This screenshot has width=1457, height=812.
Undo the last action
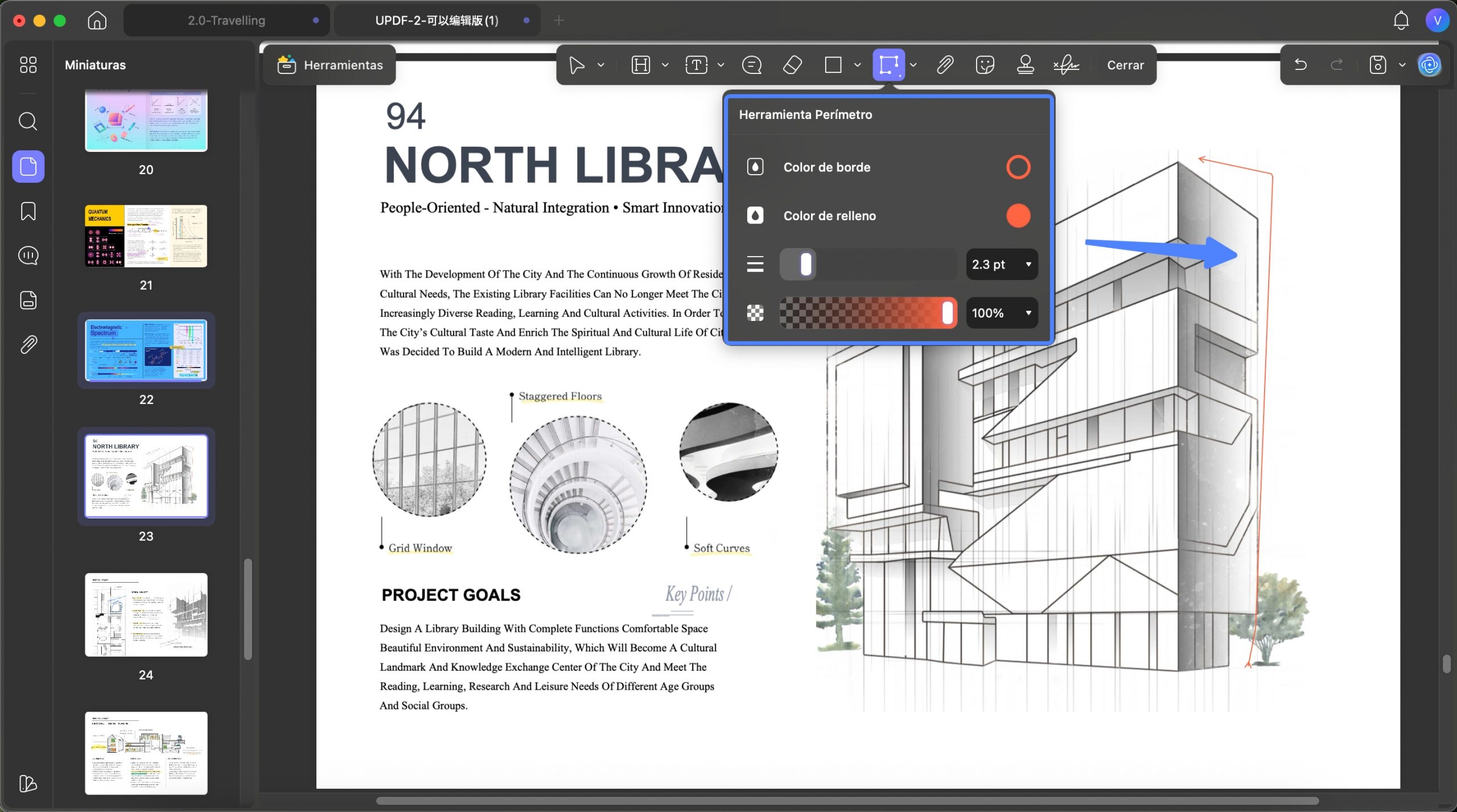point(1300,65)
